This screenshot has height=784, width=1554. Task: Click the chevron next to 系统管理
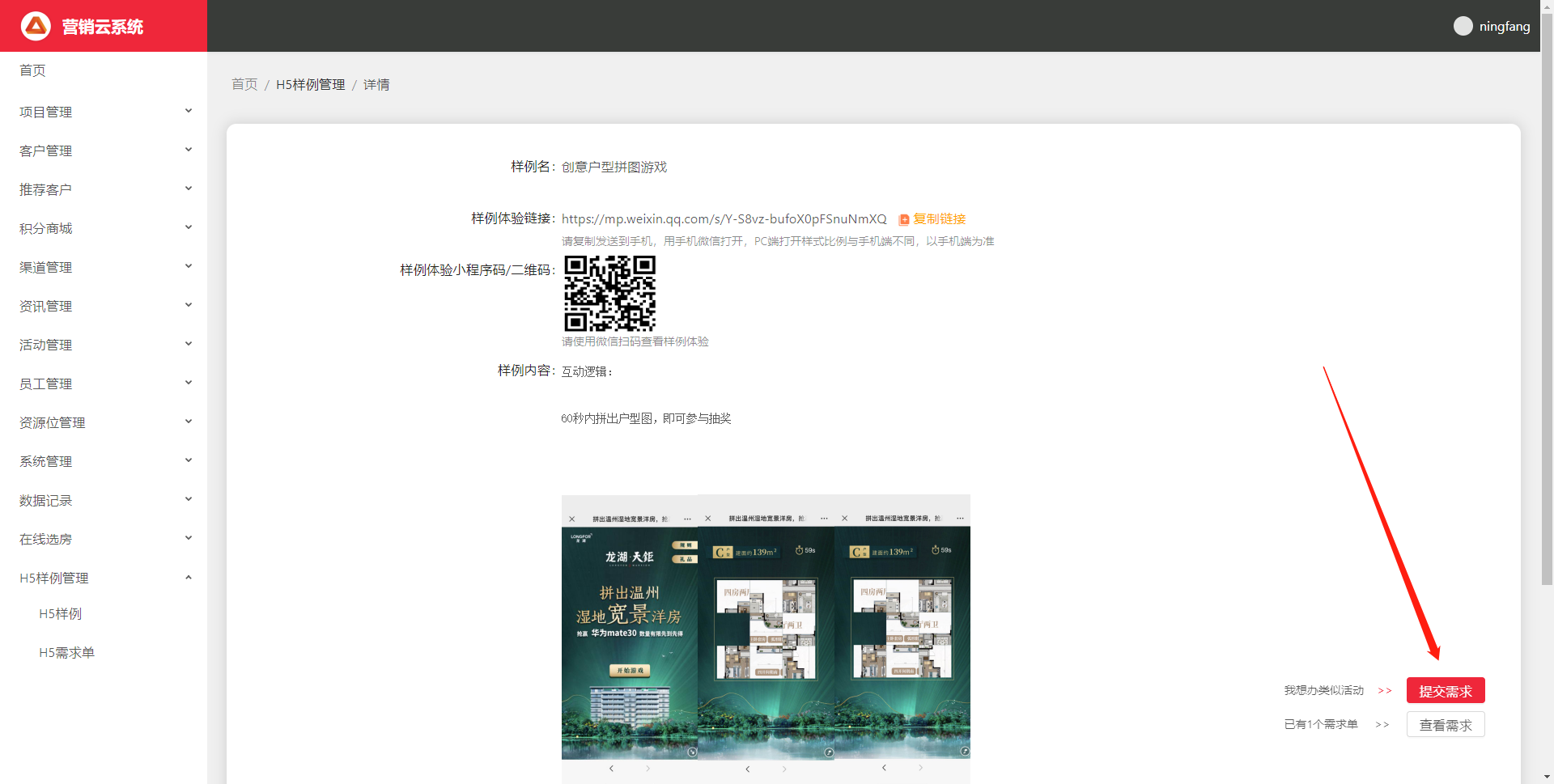[189, 460]
